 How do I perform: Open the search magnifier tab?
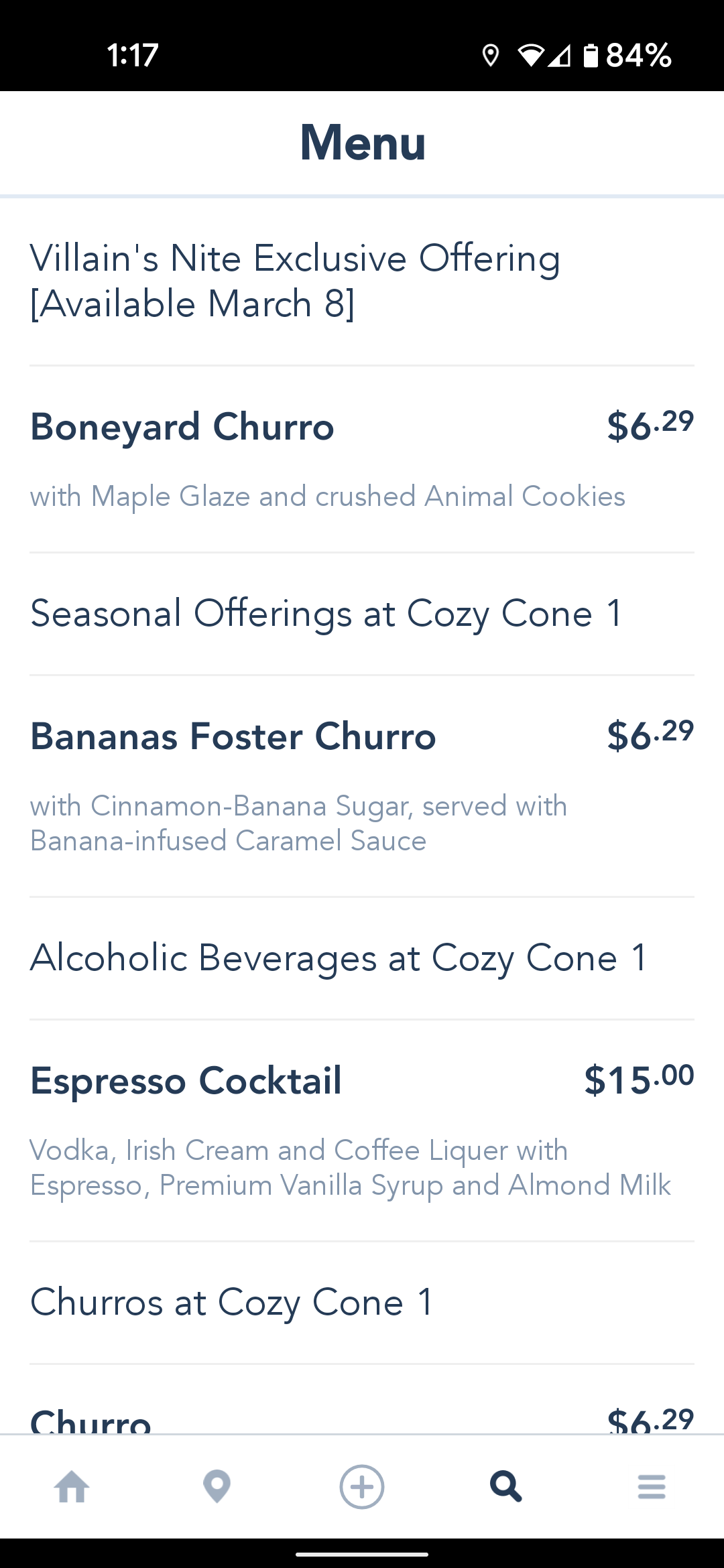[506, 1487]
